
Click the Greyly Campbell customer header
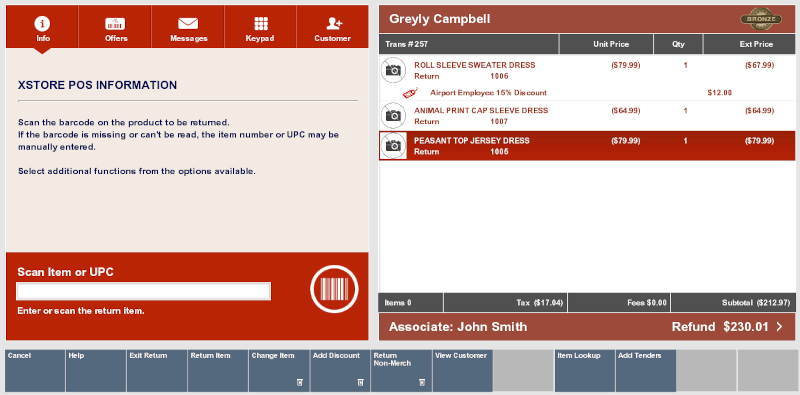(x=587, y=19)
